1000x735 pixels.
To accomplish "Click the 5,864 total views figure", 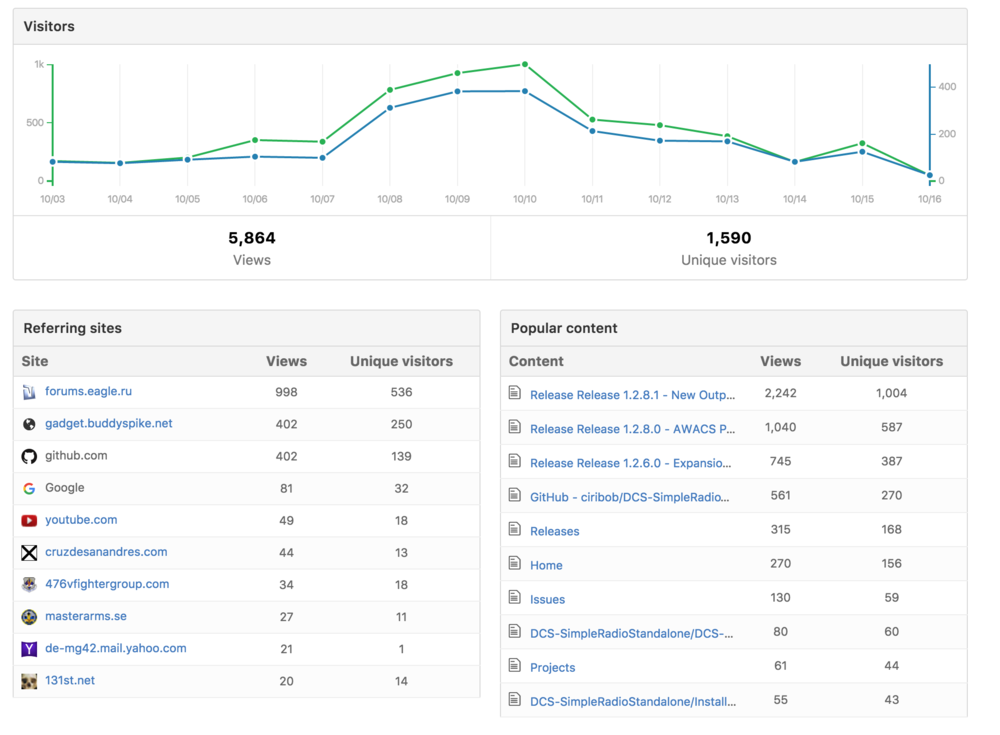I will [x=252, y=238].
